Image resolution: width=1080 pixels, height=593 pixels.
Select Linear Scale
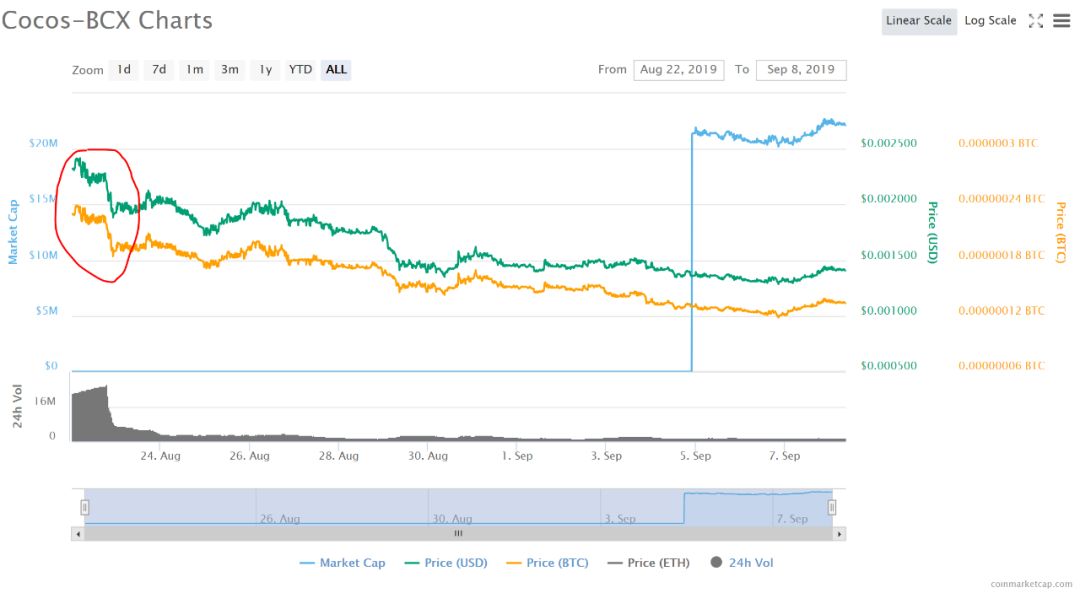point(919,21)
